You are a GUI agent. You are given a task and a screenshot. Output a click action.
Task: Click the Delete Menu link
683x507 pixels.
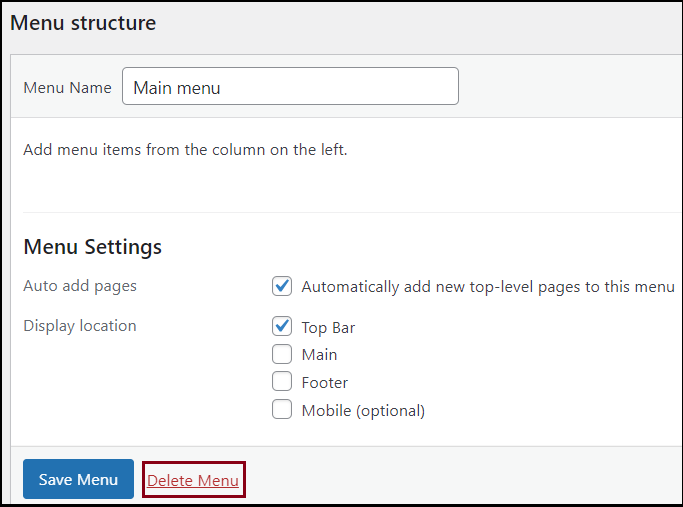(x=193, y=480)
